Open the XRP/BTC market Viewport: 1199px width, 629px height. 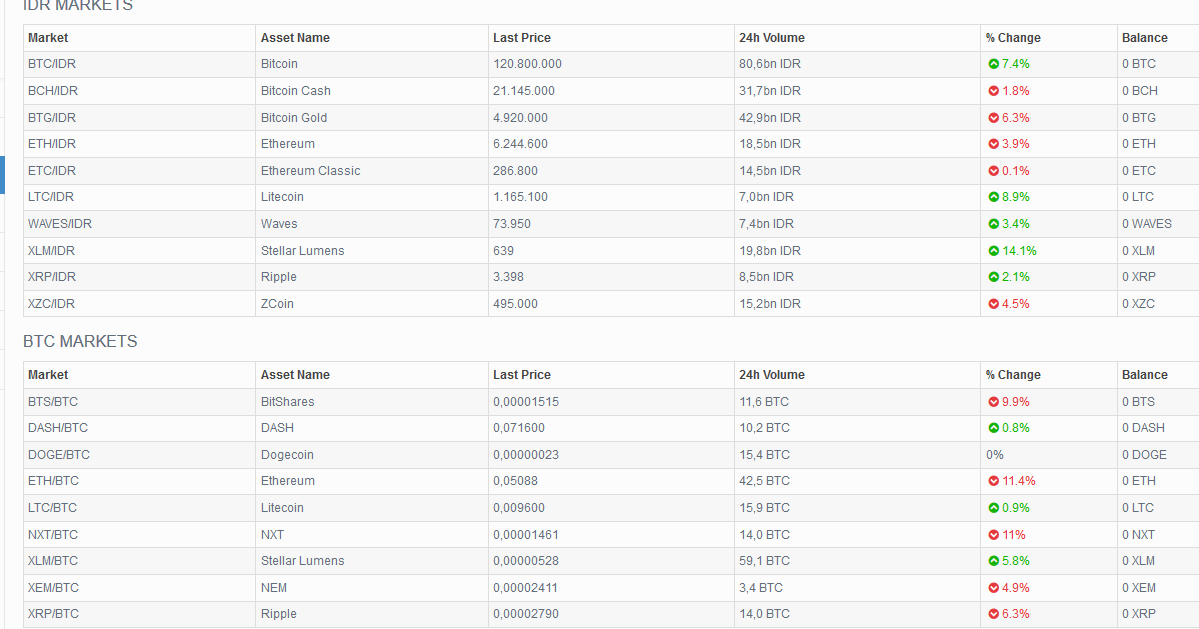click(x=54, y=614)
